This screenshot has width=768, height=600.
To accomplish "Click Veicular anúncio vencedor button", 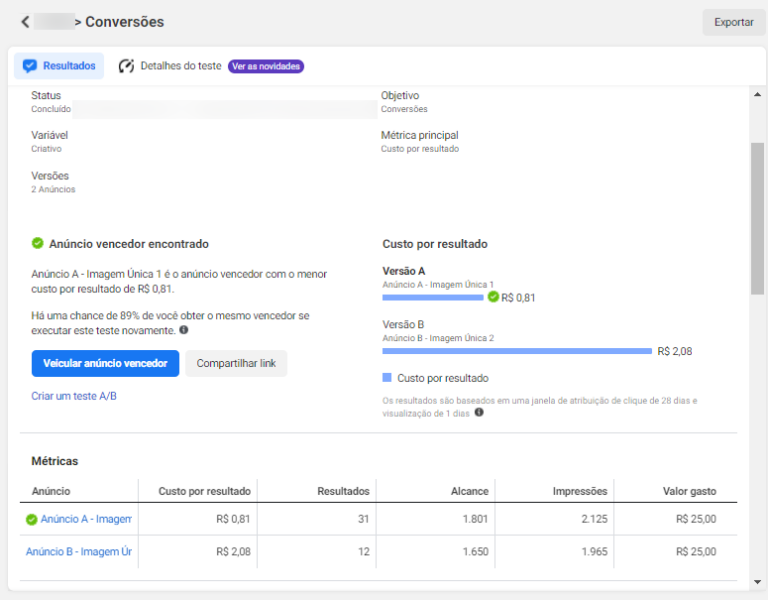I will 105,363.
